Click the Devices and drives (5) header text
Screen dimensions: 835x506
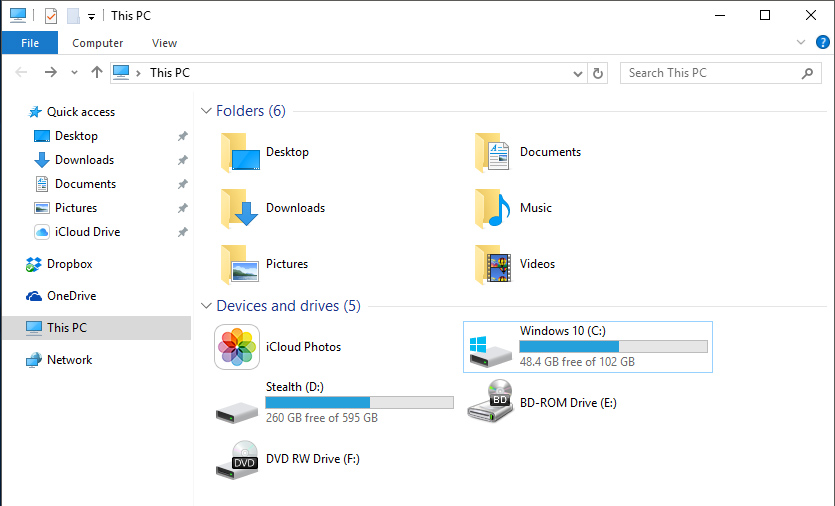coord(289,306)
